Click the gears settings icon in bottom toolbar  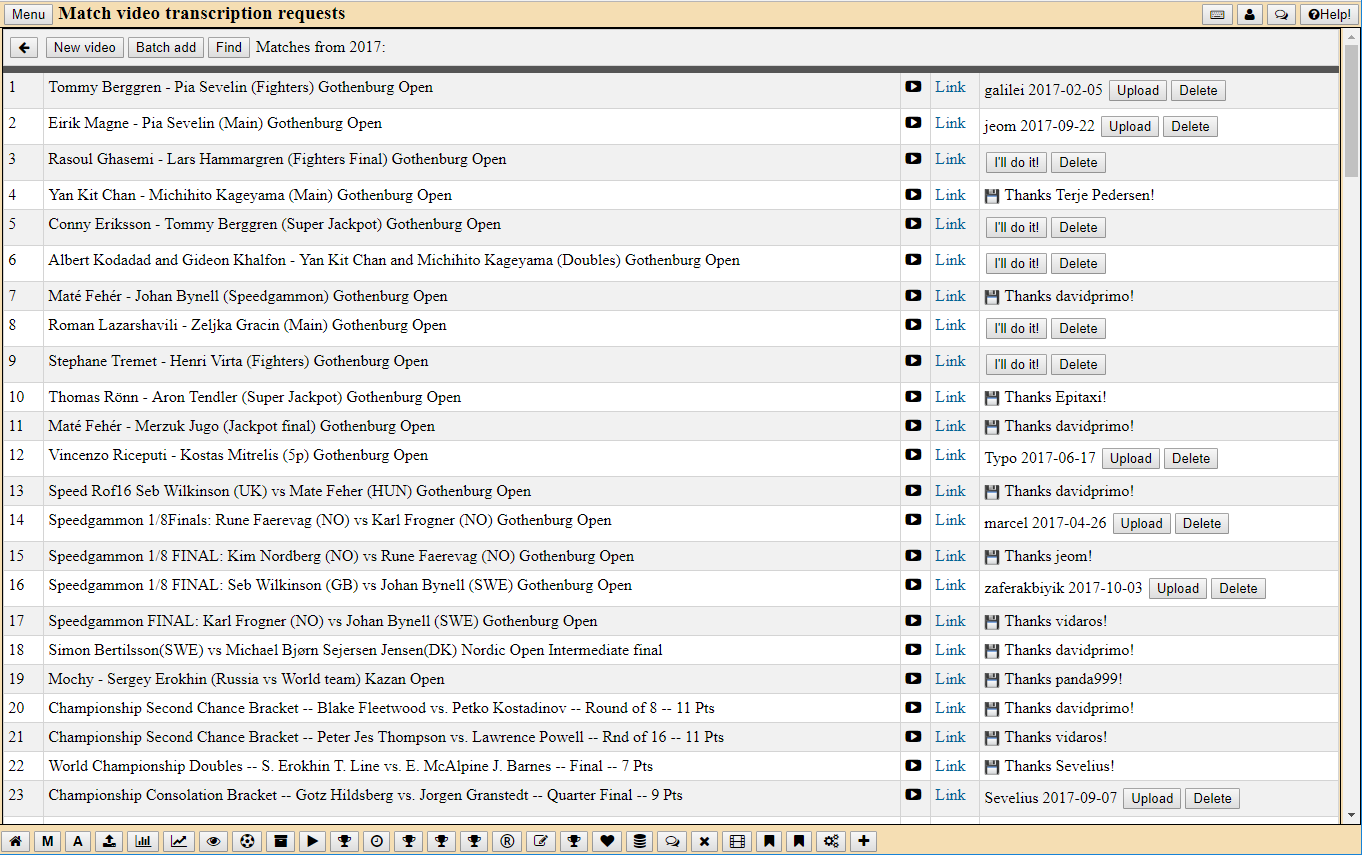point(831,842)
